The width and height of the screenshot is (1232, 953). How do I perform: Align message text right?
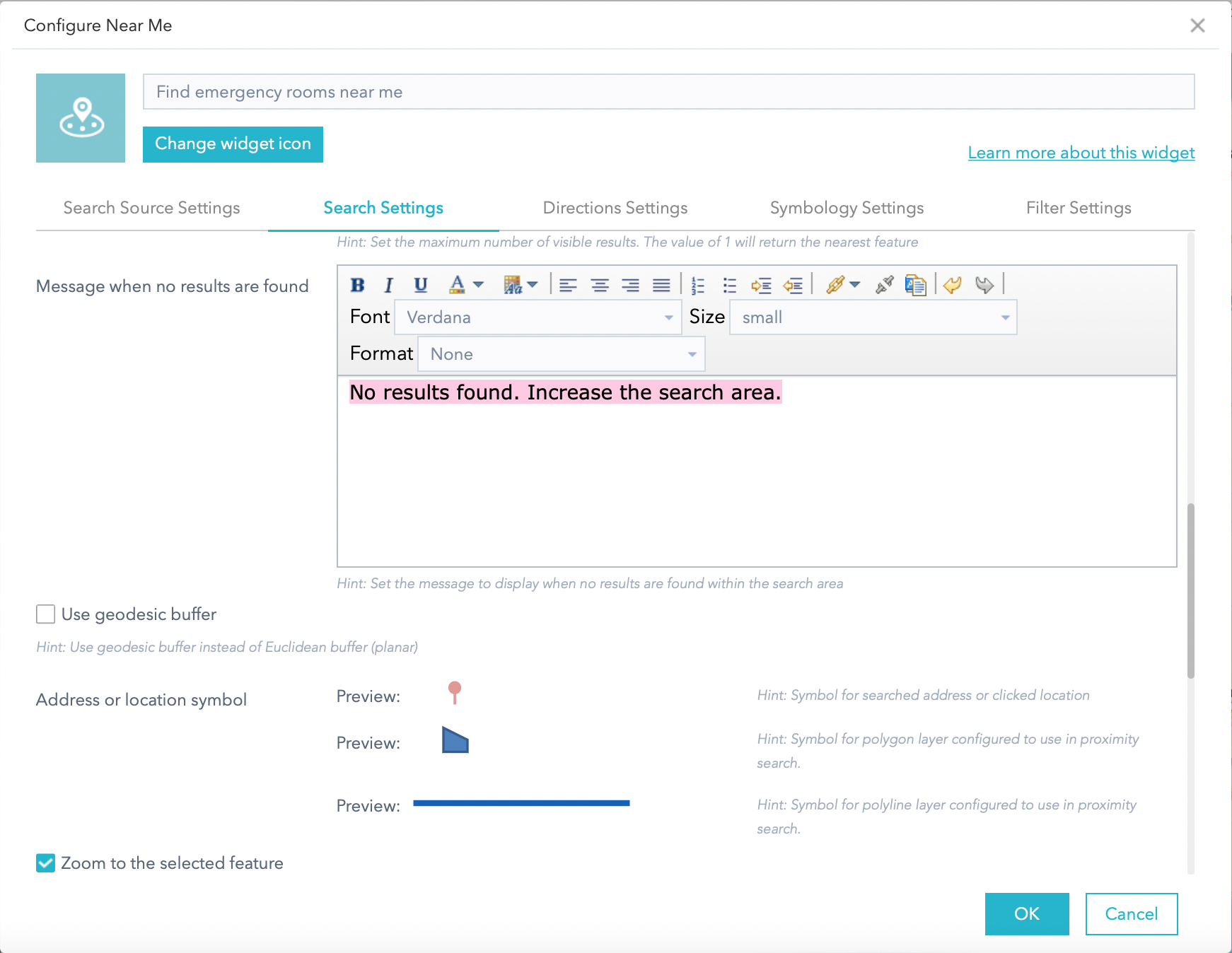click(630, 285)
